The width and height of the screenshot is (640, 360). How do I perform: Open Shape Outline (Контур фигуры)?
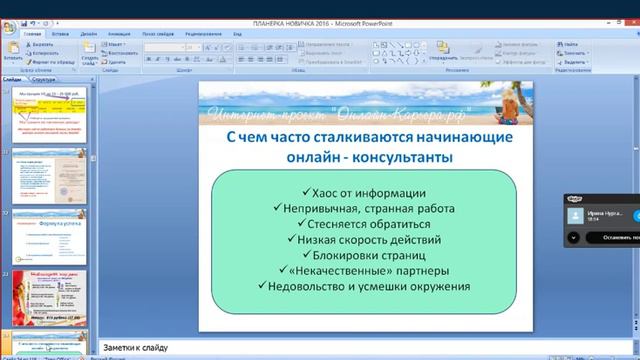point(516,53)
